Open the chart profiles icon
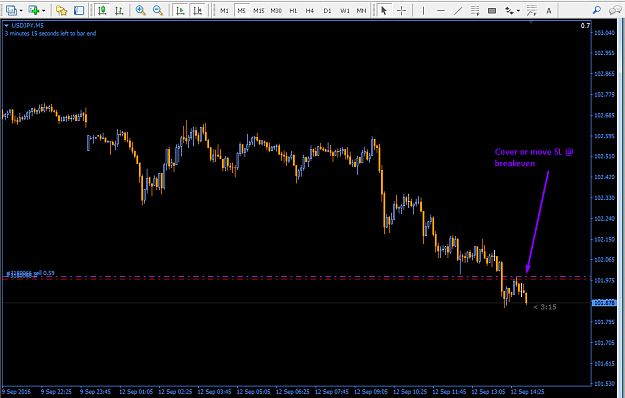The height and width of the screenshot is (398, 625). click(12, 10)
